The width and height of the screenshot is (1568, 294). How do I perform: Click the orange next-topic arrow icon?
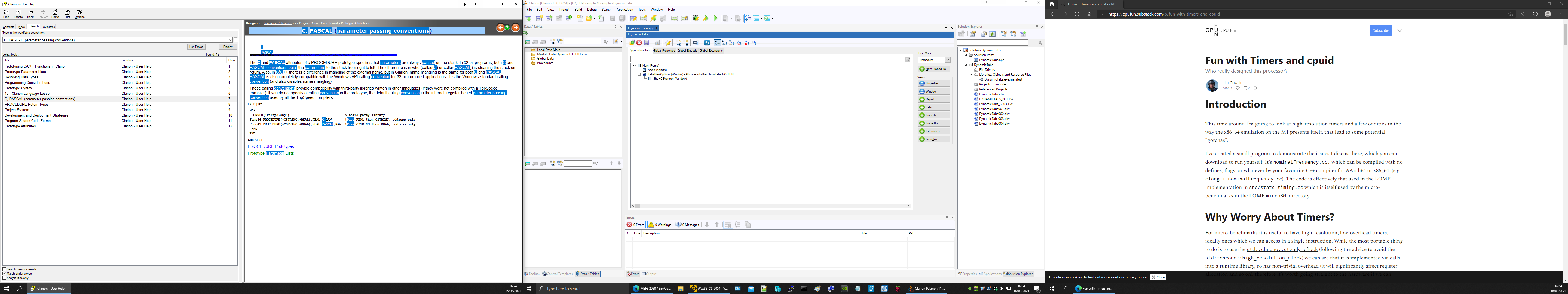click(x=516, y=27)
